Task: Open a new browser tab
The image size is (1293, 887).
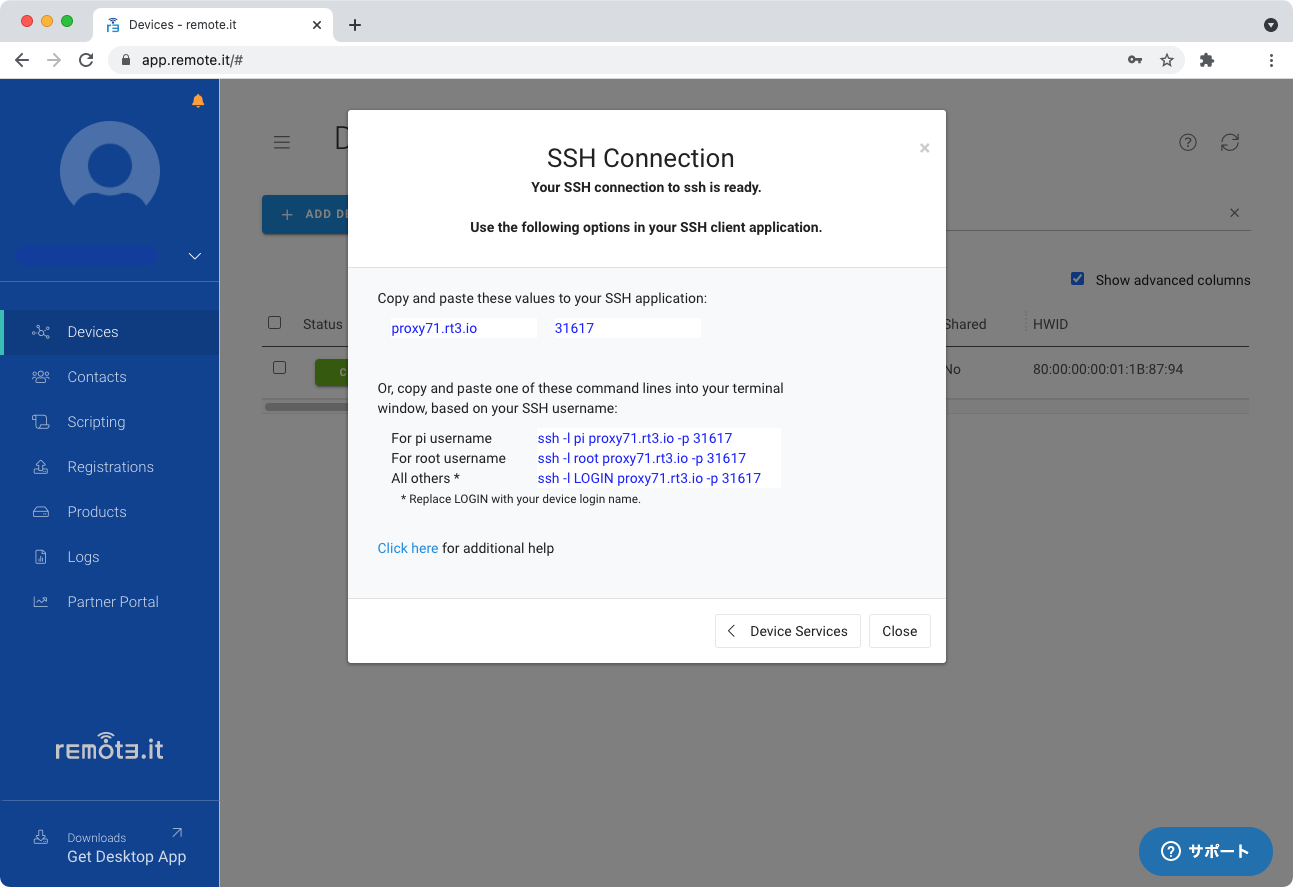Action: [355, 25]
